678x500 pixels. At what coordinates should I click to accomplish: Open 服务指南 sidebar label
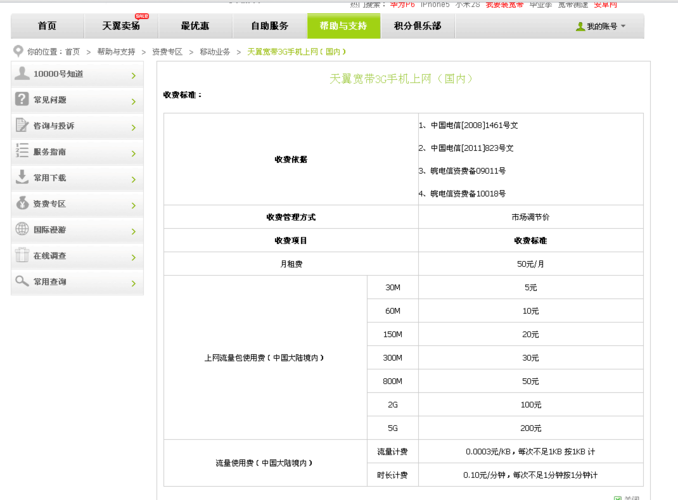tap(50, 152)
